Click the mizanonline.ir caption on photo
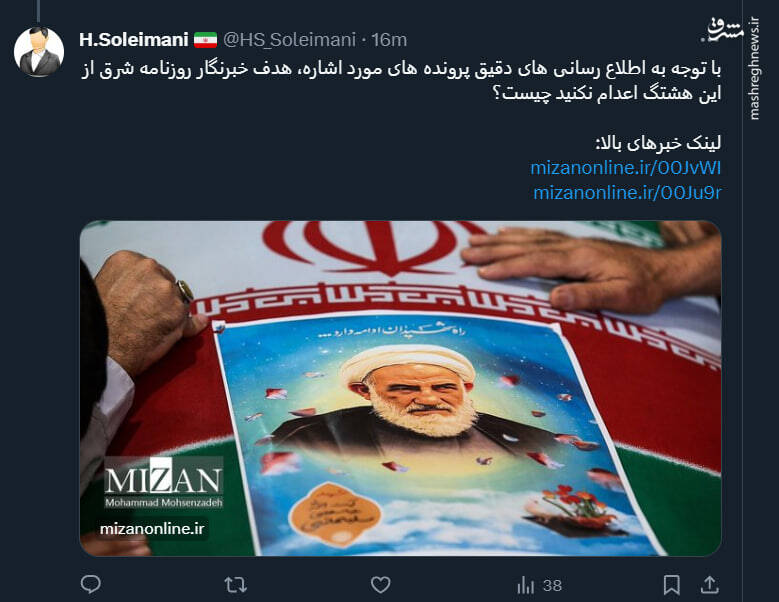Screen dimensions: 779x602 tap(152, 529)
